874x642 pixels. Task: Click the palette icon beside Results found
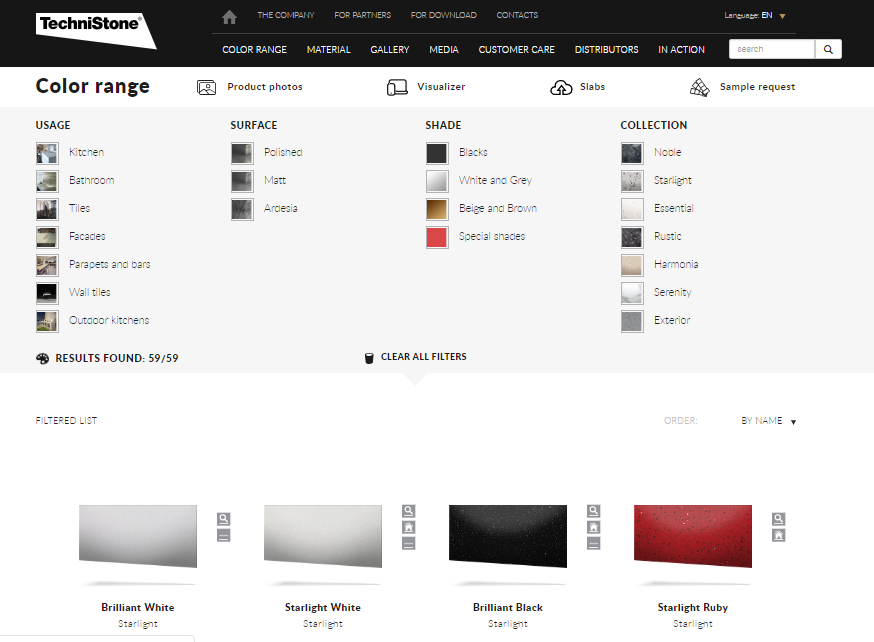click(x=42, y=358)
